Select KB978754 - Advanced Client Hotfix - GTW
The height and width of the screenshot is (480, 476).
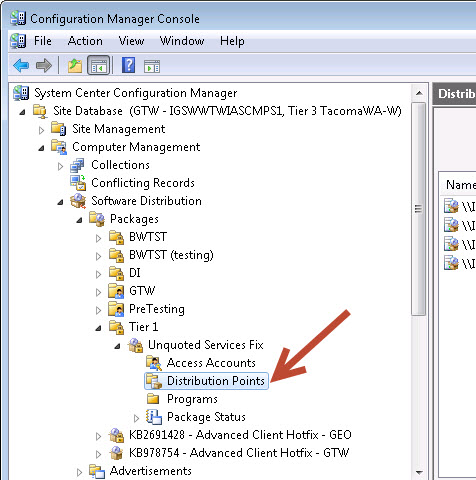coord(239,453)
